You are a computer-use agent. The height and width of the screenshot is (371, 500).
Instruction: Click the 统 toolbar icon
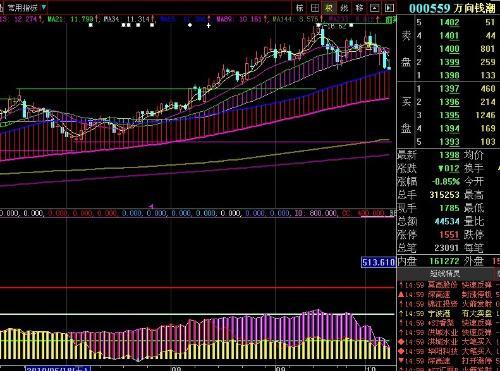pos(344,8)
